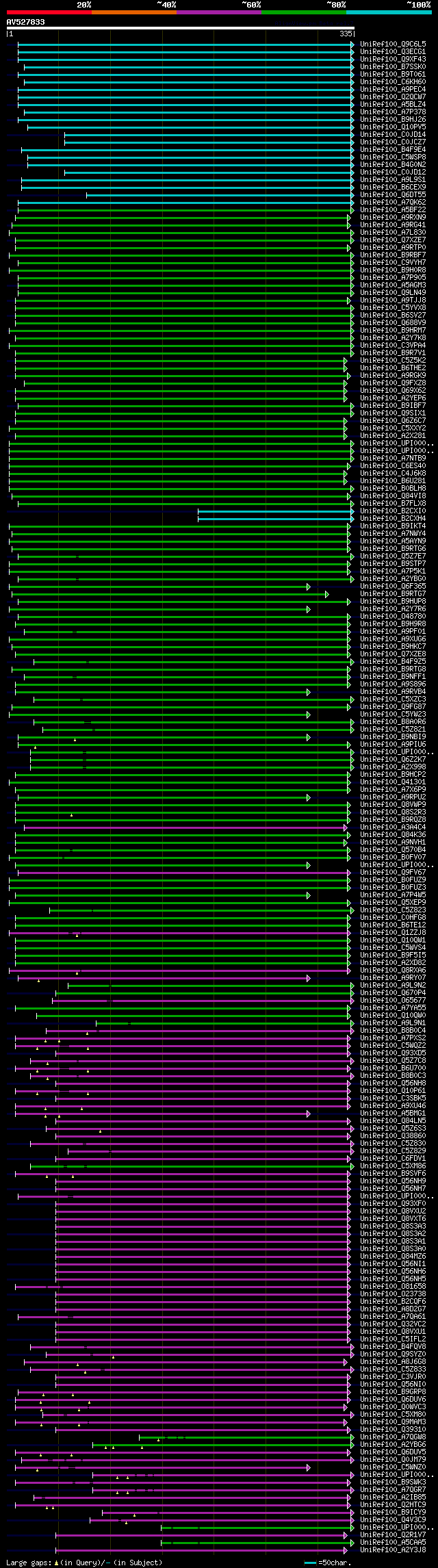
Task: Select the UniRef100_A2X281 hit label
Action: [x=393, y=436]
